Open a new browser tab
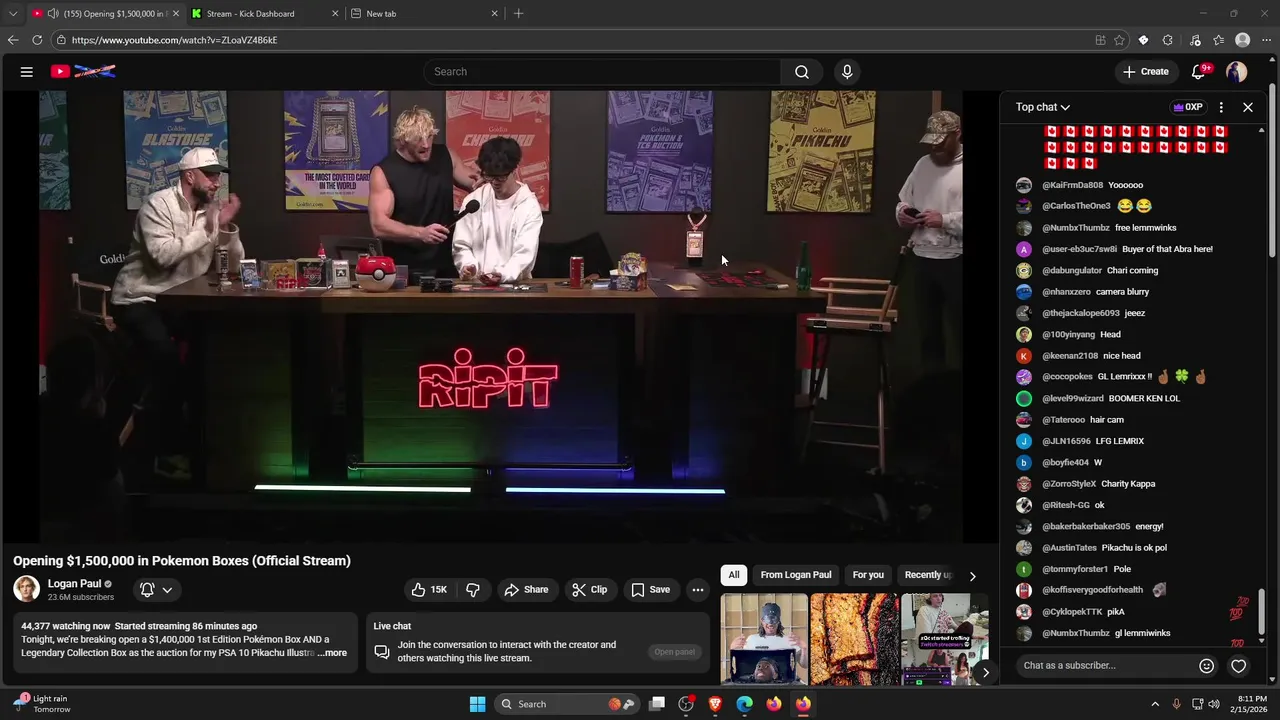Image resolution: width=1280 pixels, height=720 pixels. click(518, 14)
